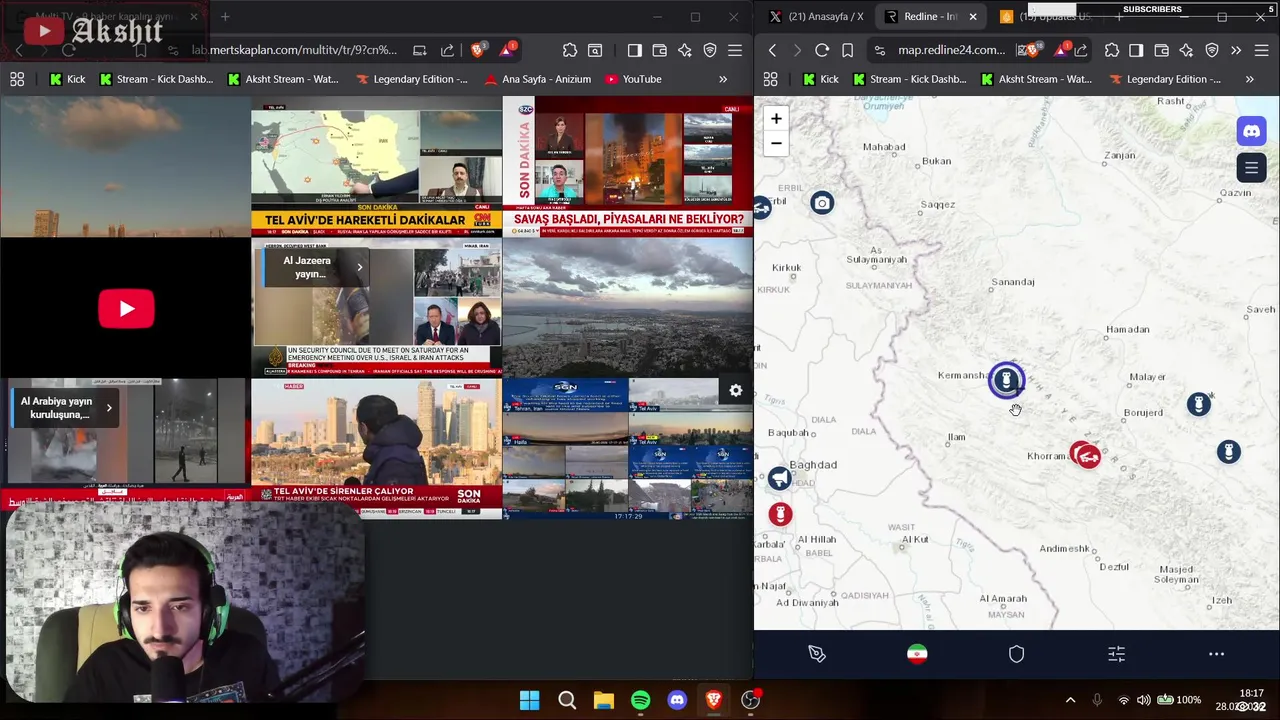
Task: Expand hidden bookmarks in the Redline window
Action: point(1249,79)
